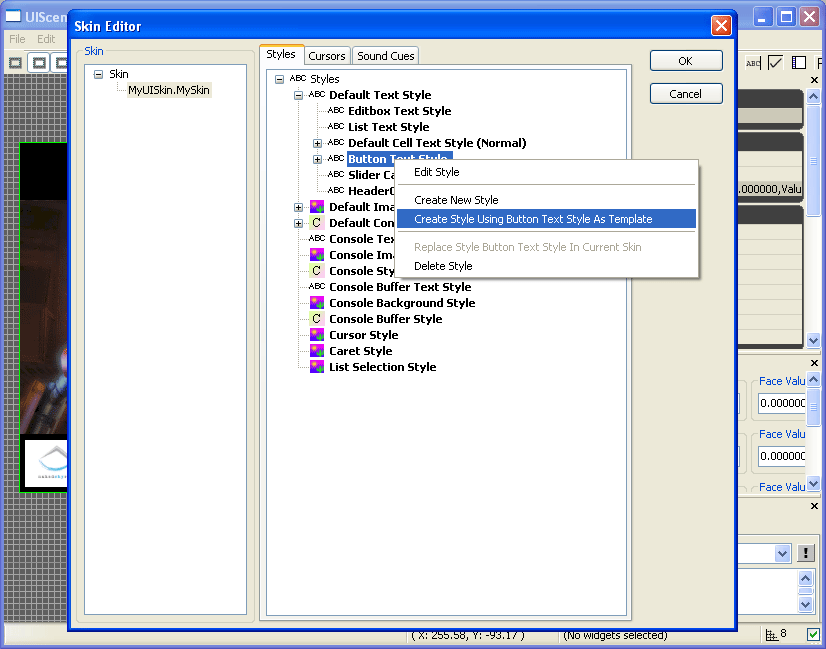This screenshot has height=649, width=826.
Task: Click the ABC icon beside Editbox Text Style
Action: coord(335,111)
